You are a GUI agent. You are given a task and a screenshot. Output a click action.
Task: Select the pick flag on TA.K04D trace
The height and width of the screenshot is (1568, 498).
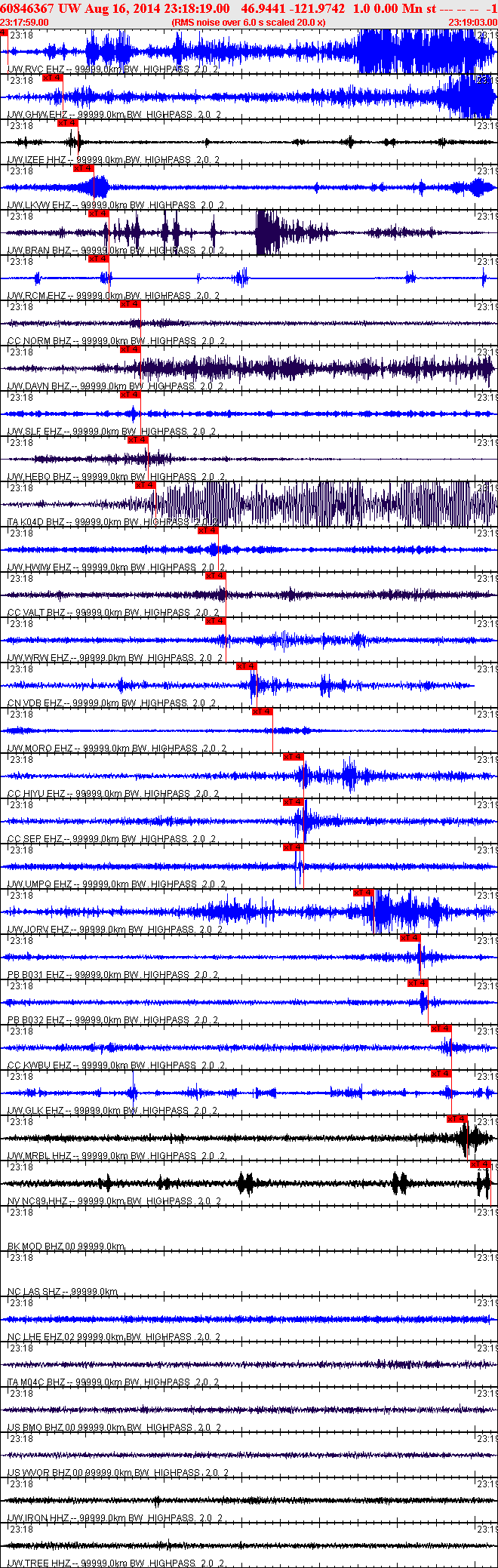pyautogui.click(x=146, y=485)
